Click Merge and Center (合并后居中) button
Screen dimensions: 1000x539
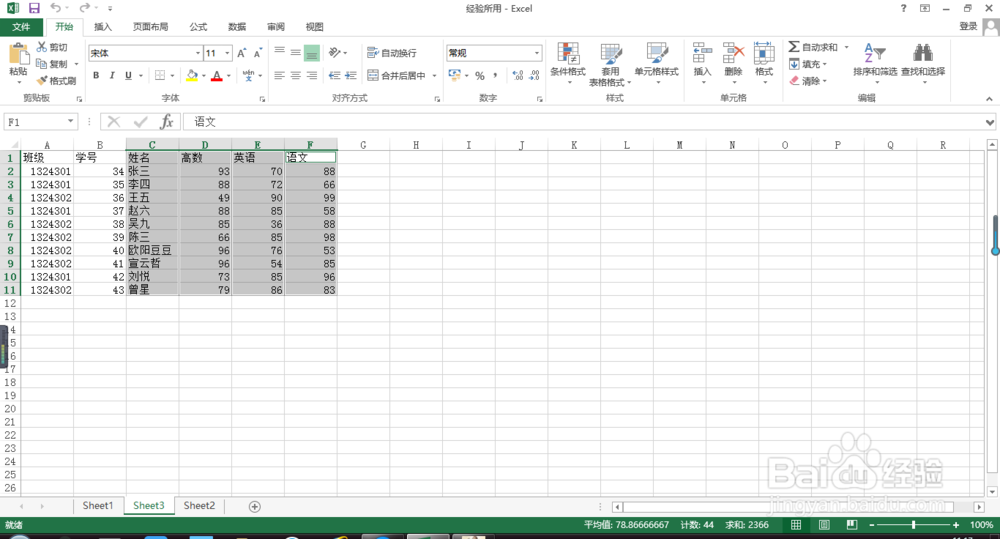click(x=397, y=75)
